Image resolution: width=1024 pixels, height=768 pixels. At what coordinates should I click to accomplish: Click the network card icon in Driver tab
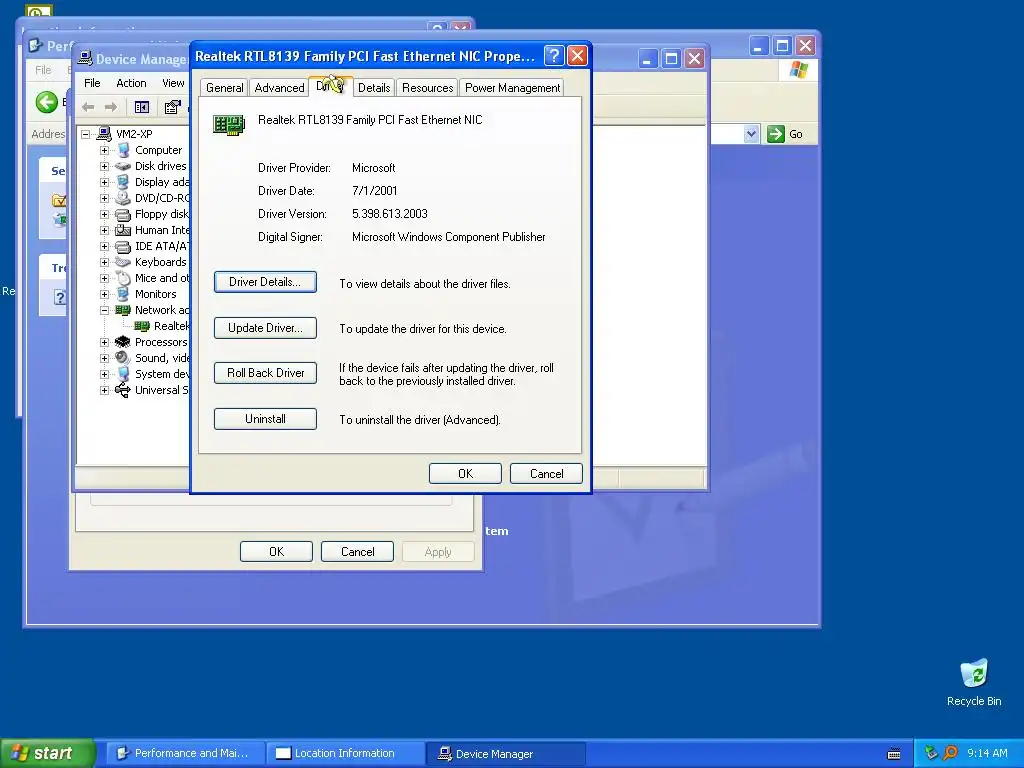tap(229, 124)
